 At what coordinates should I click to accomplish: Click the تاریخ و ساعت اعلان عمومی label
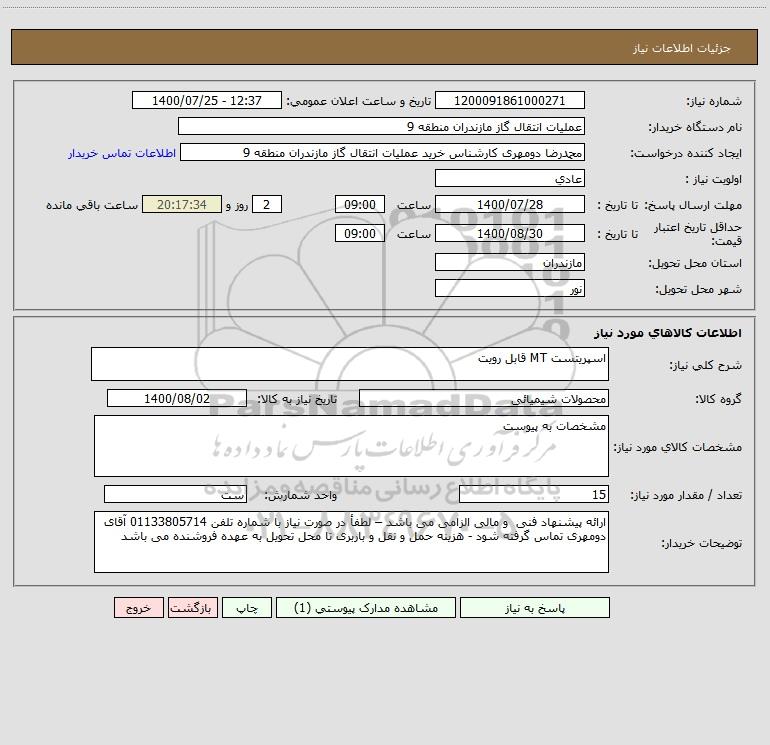pyautogui.click(x=359, y=101)
